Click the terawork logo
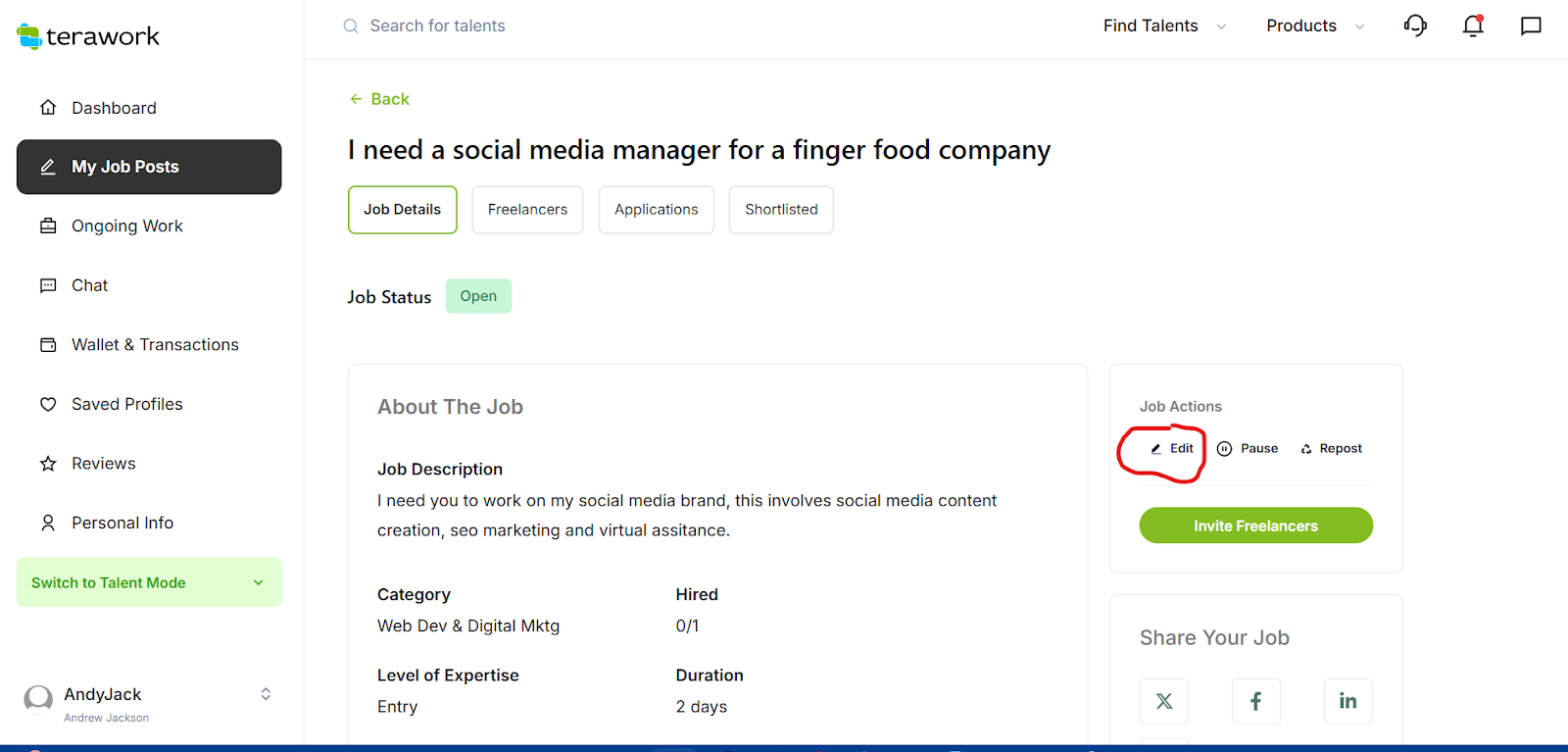1568x752 pixels. click(88, 36)
